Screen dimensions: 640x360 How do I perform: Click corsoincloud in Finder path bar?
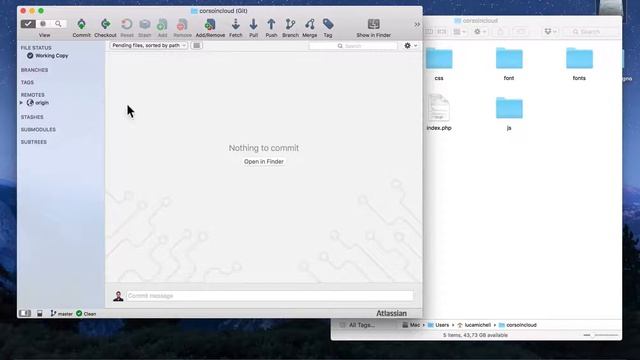point(518,325)
